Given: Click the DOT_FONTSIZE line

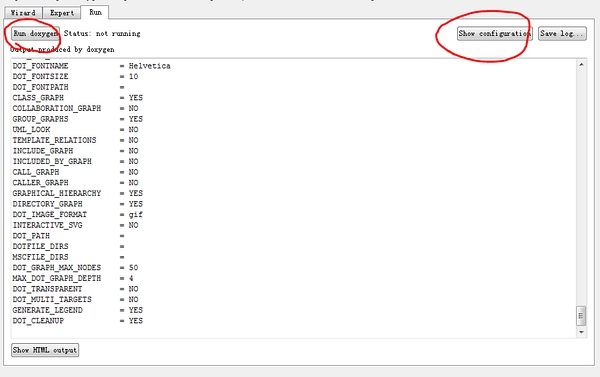Looking at the screenshot, I should pyautogui.click(x=75, y=77).
